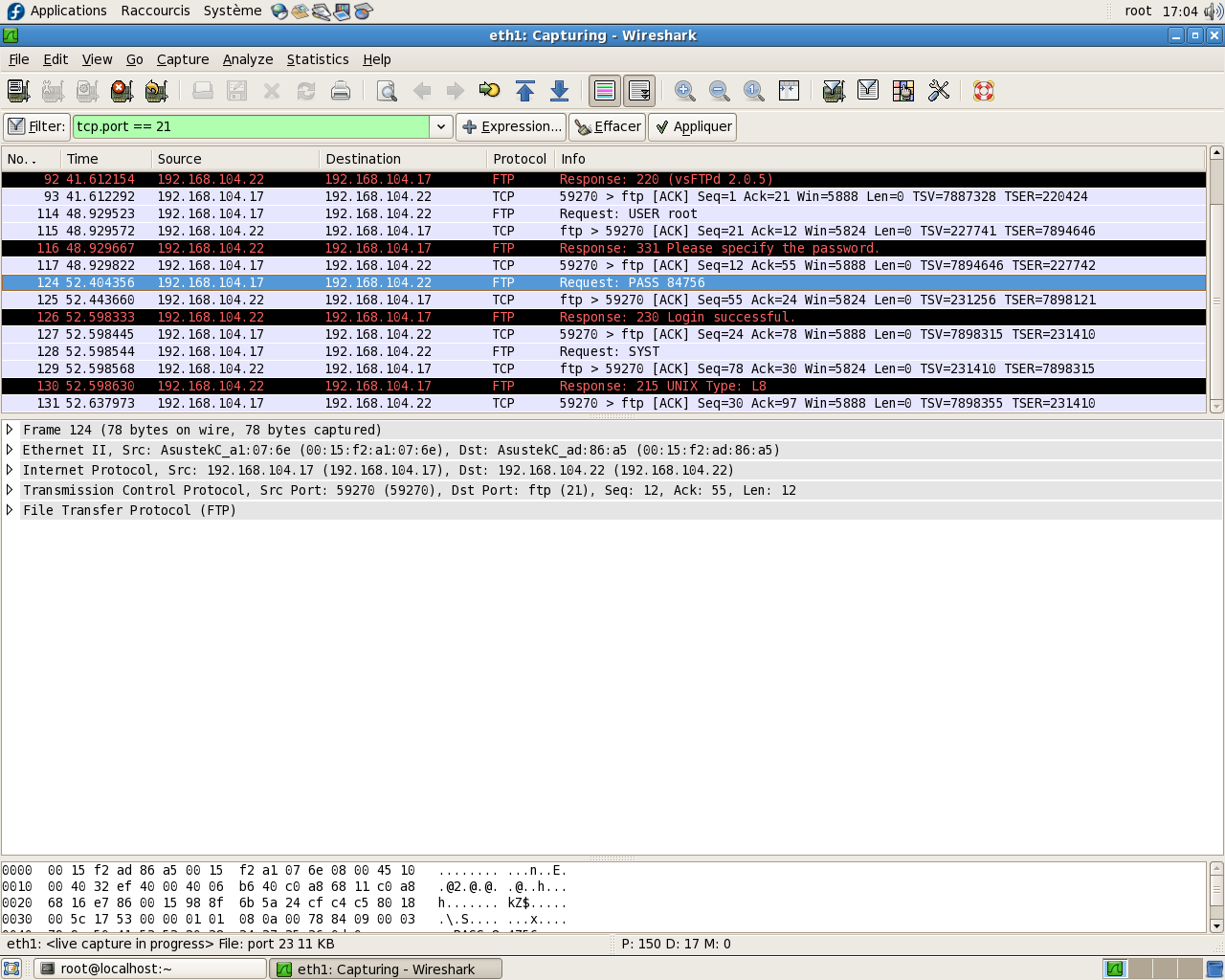Open the find packet tool

[x=387, y=91]
